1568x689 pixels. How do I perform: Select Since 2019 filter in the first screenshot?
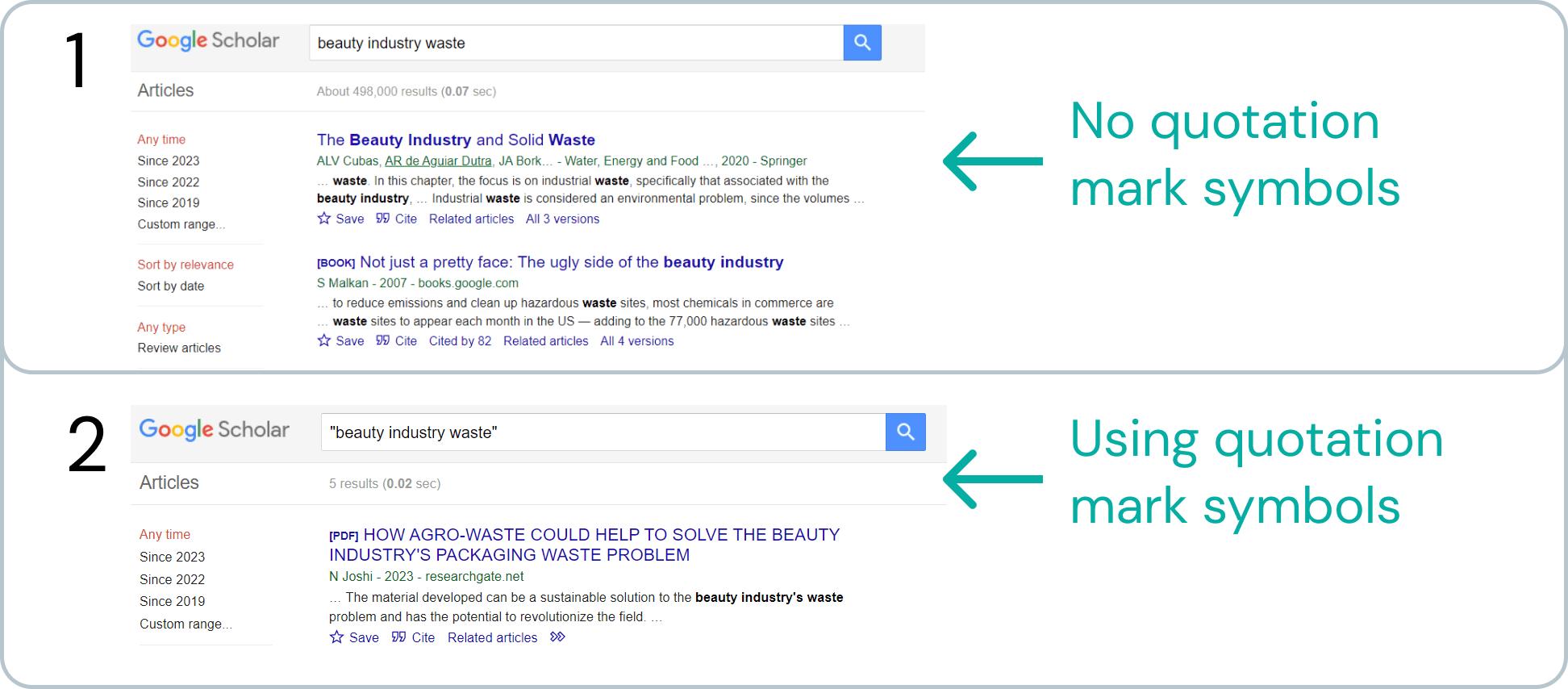pos(168,203)
